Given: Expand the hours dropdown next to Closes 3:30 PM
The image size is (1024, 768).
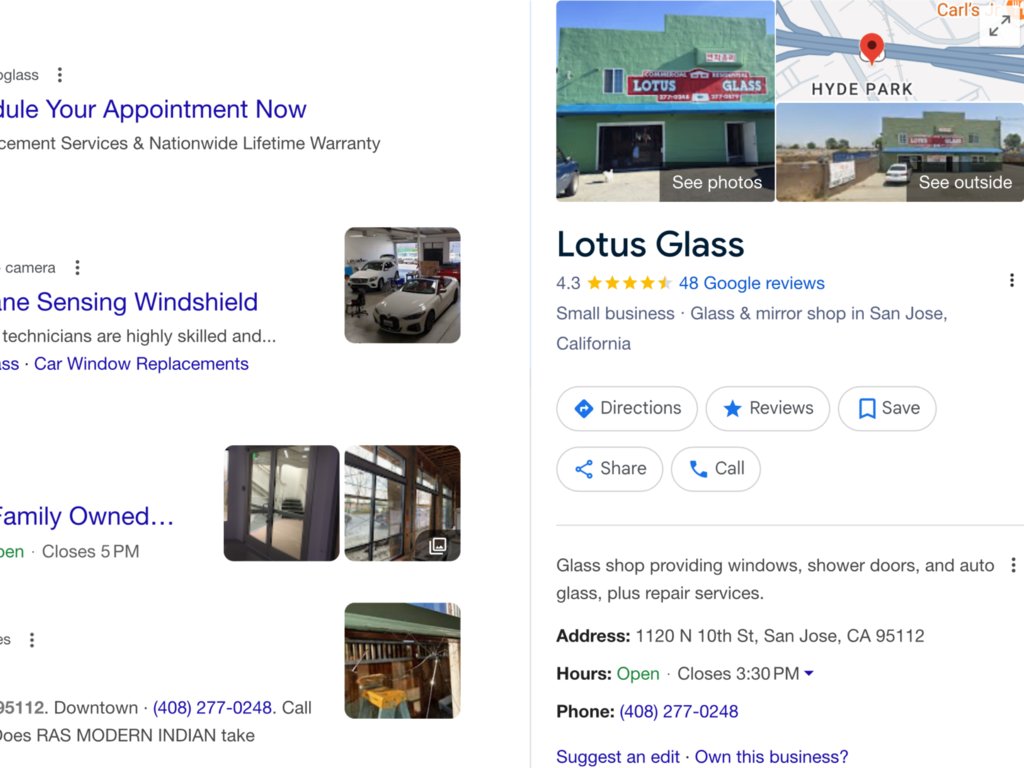Looking at the screenshot, I should [809, 673].
